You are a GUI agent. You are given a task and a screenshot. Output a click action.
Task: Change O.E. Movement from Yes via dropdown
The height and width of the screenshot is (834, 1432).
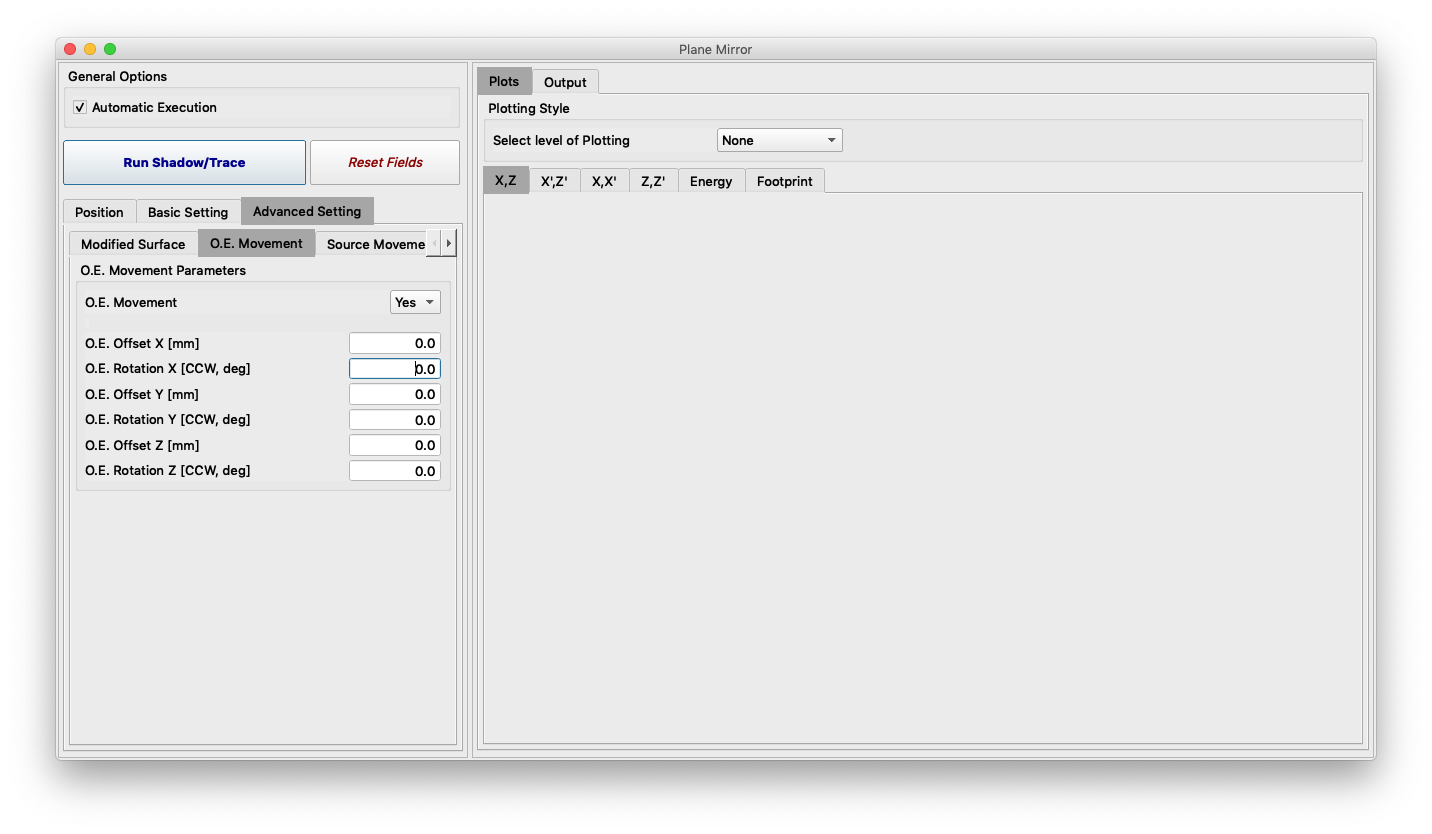click(414, 301)
